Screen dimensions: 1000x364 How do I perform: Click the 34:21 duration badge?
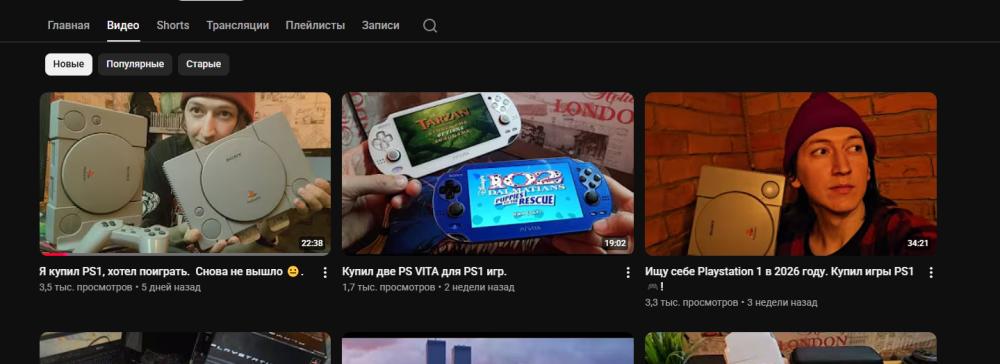point(918,243)
